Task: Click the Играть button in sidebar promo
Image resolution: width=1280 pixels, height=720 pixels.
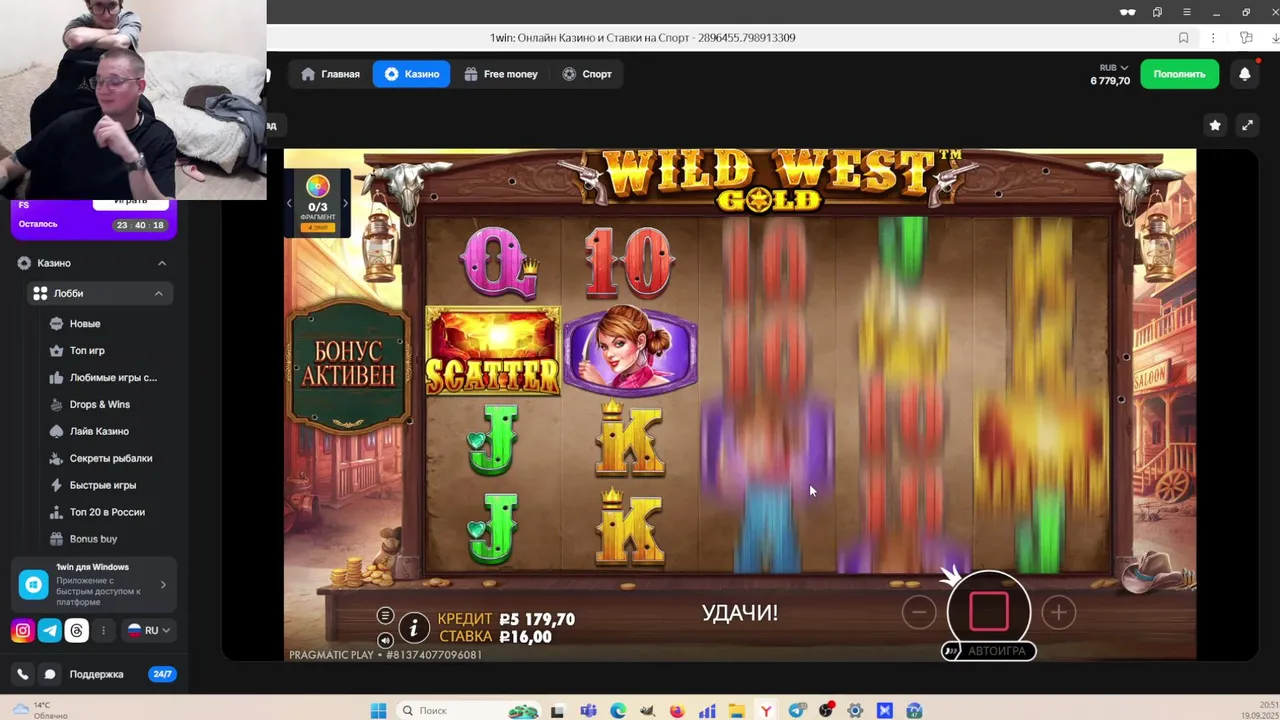Action: (x=130, y=202)
